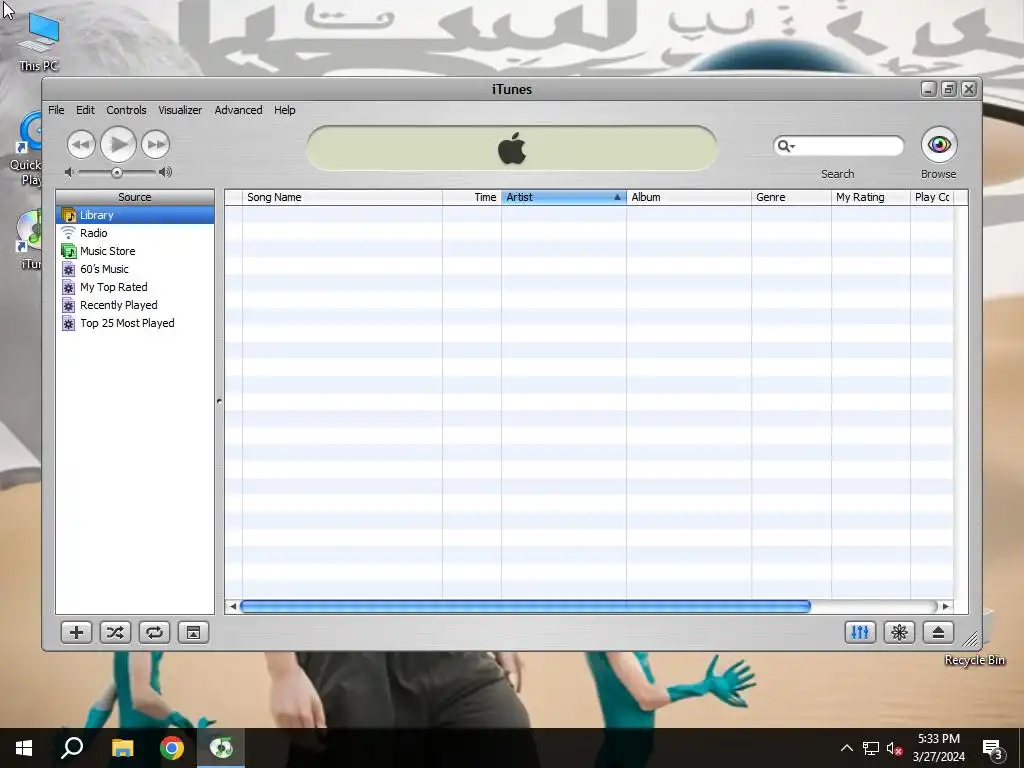Image resolution: width=1024 pixels, height=768 pixels.
Task: Open the Edit menu
Action: [x=85, y=110]
